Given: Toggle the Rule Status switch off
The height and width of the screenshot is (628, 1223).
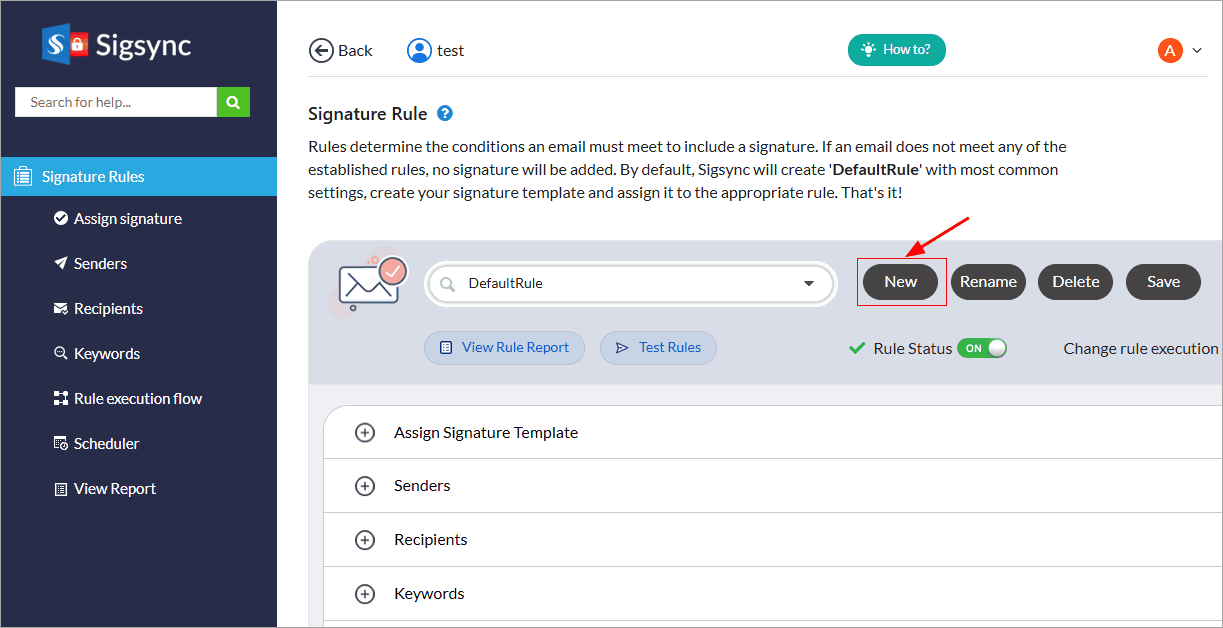Looking at the screenshot, I should pyautogui.click(x=981, y=348).
